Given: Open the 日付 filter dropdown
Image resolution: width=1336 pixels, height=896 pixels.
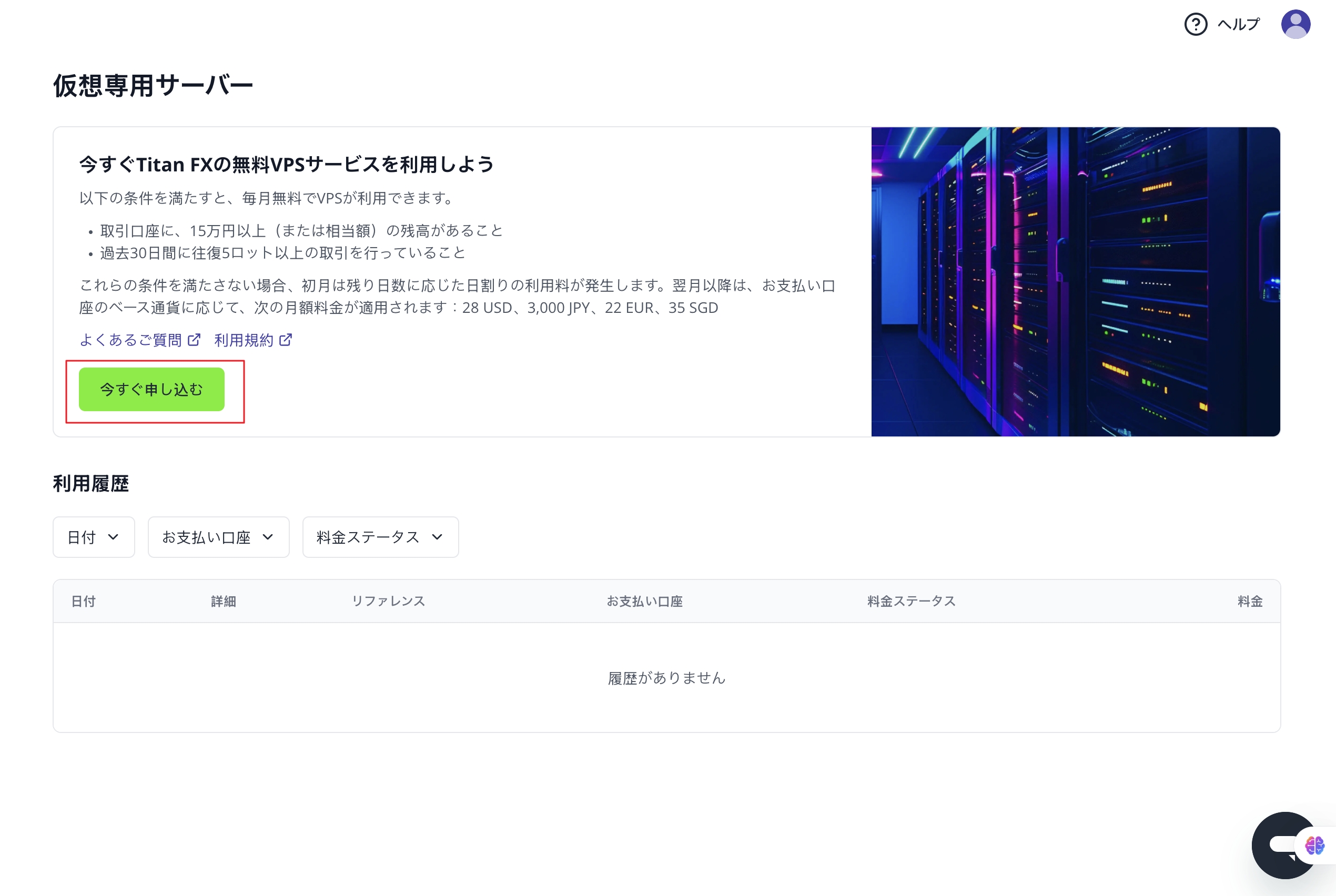Looking at the screenshot, I should (94, 537).
